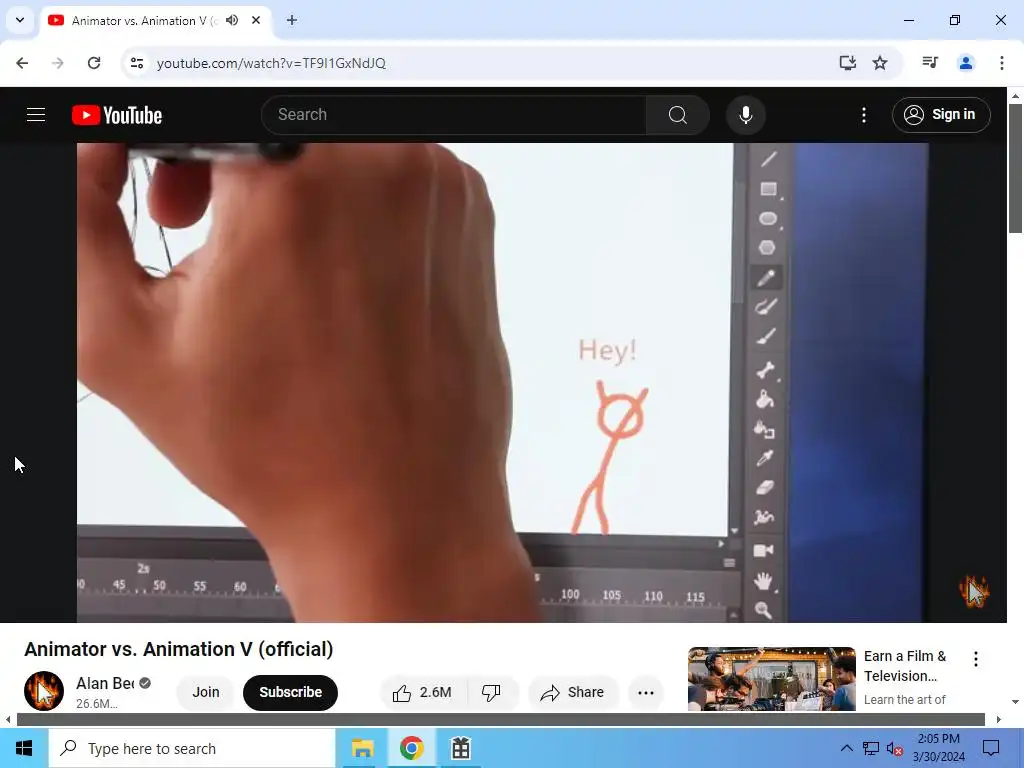Image resolution: width=1024 pixels, height=768 pixels.
Task: Expand the tab search dropdown arrow
Action: pos(20,20)
